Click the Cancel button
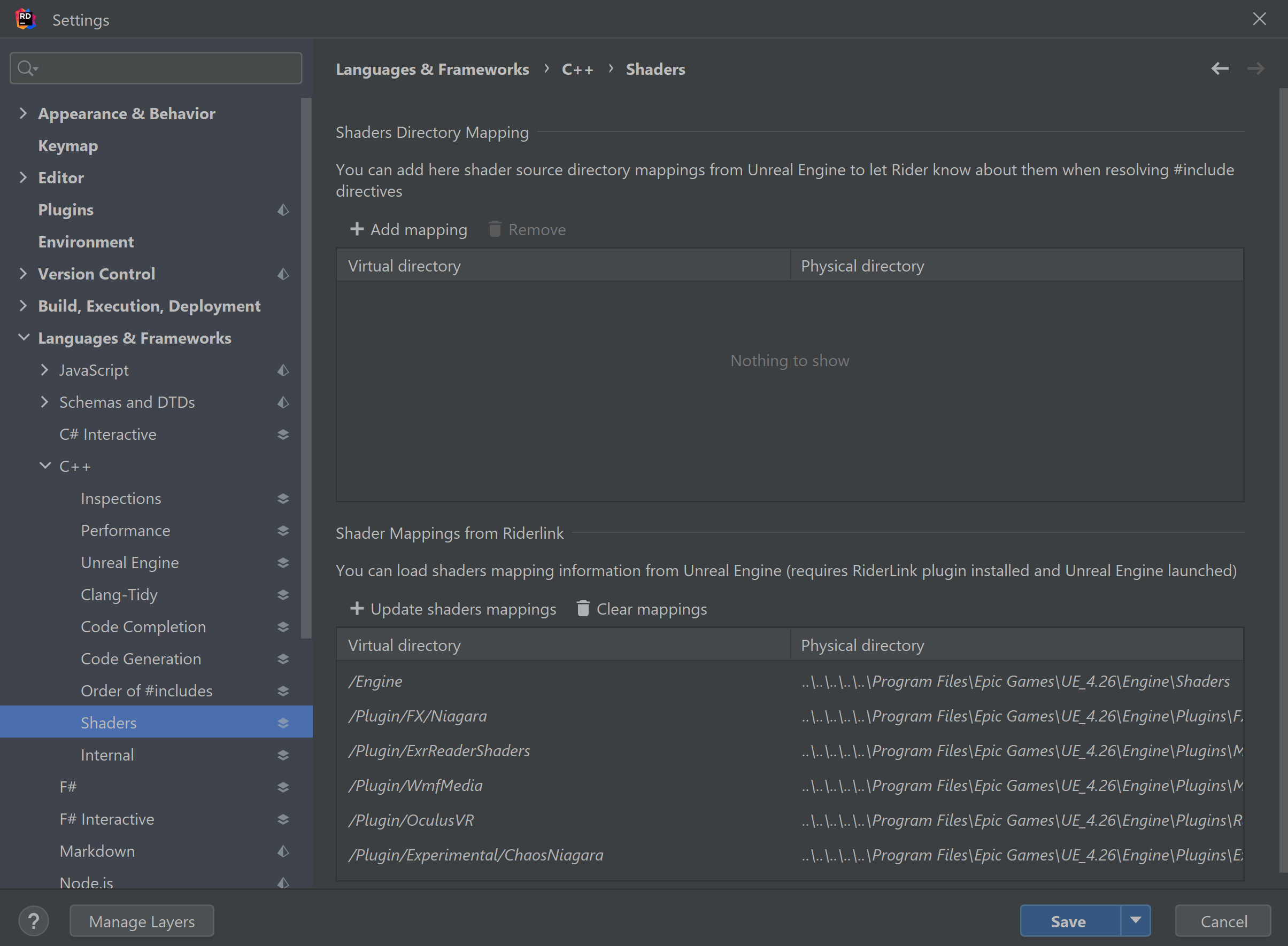 [x=1223, y=921]
